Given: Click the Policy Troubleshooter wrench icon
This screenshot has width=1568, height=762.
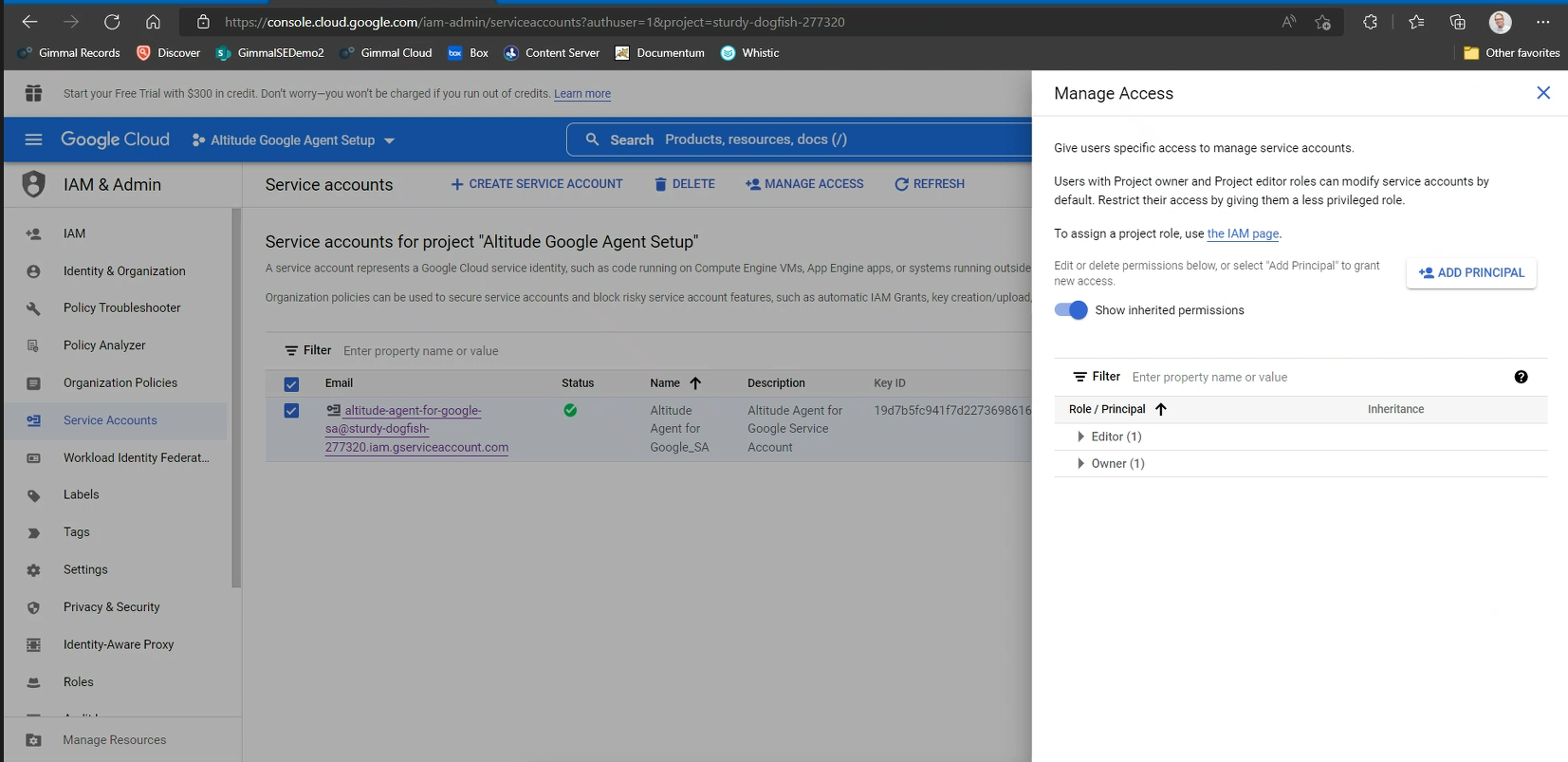Looking at the screenshot, I should tap(33, 308).
